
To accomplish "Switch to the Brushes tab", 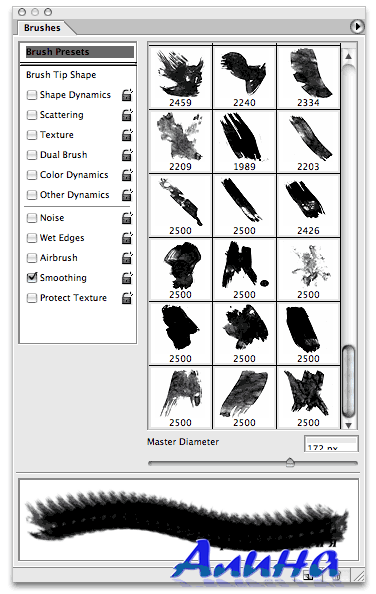I will pyautogui.click(x=42, y=28).
